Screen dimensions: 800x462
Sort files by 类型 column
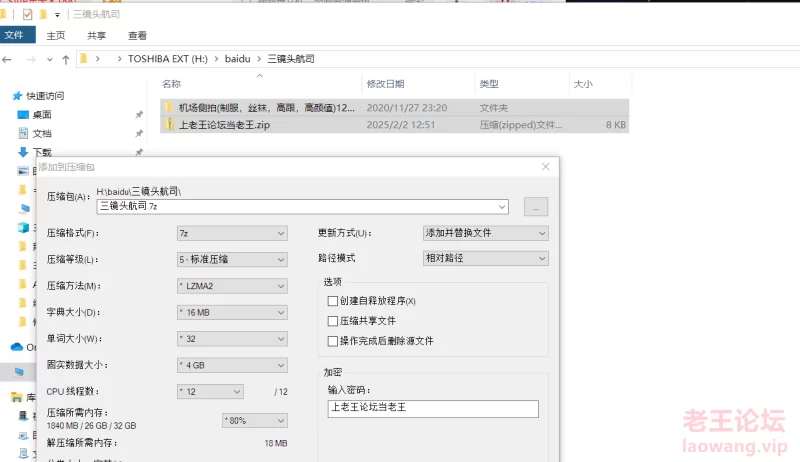[489, 84]
